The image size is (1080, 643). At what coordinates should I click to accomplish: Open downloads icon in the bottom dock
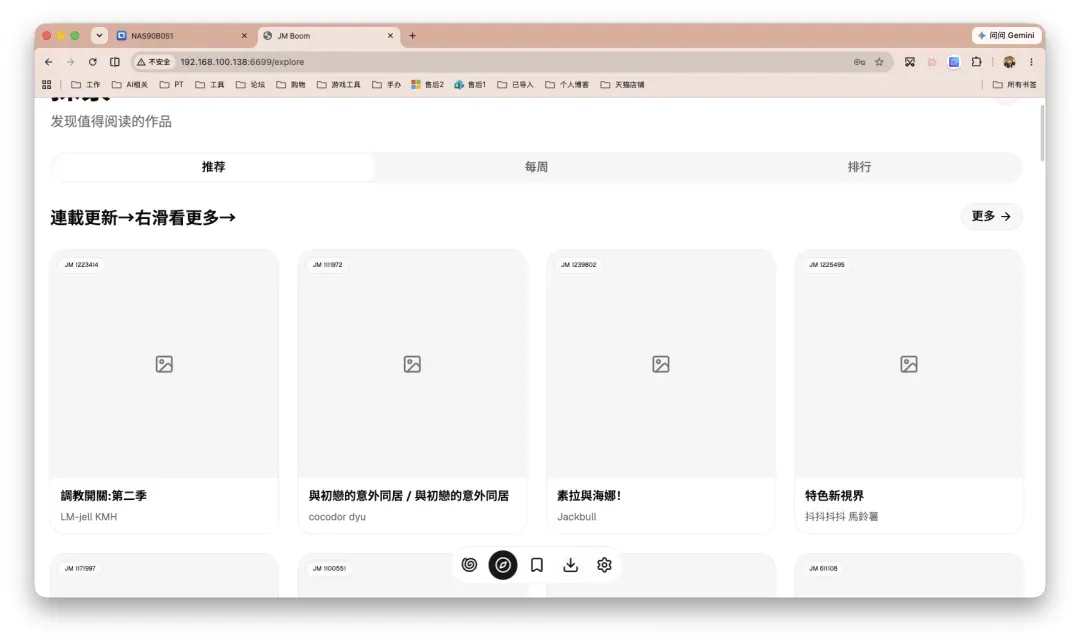pos(570,565)
